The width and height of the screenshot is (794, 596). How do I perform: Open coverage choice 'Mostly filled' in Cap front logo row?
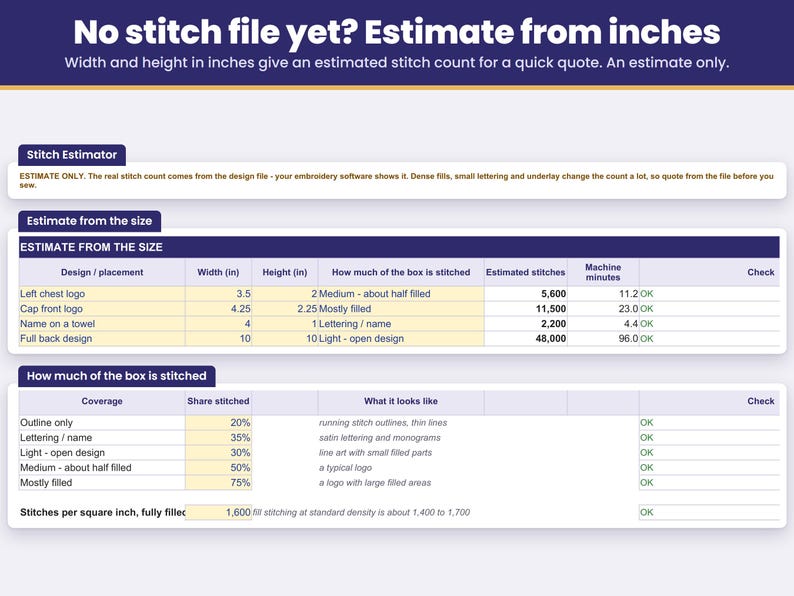401,309
